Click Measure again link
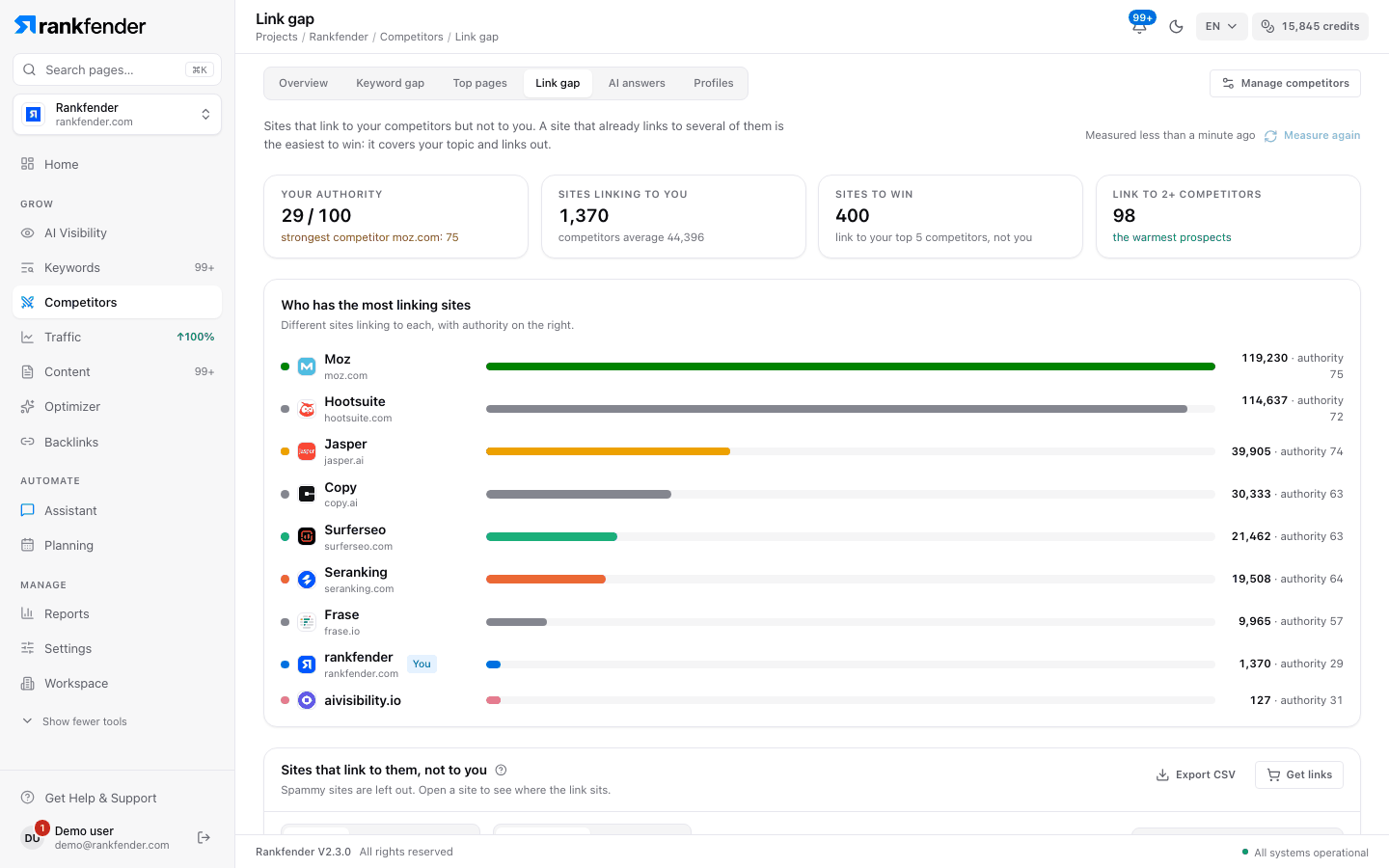This screenshot has width=1389, height=868. 1312,135
